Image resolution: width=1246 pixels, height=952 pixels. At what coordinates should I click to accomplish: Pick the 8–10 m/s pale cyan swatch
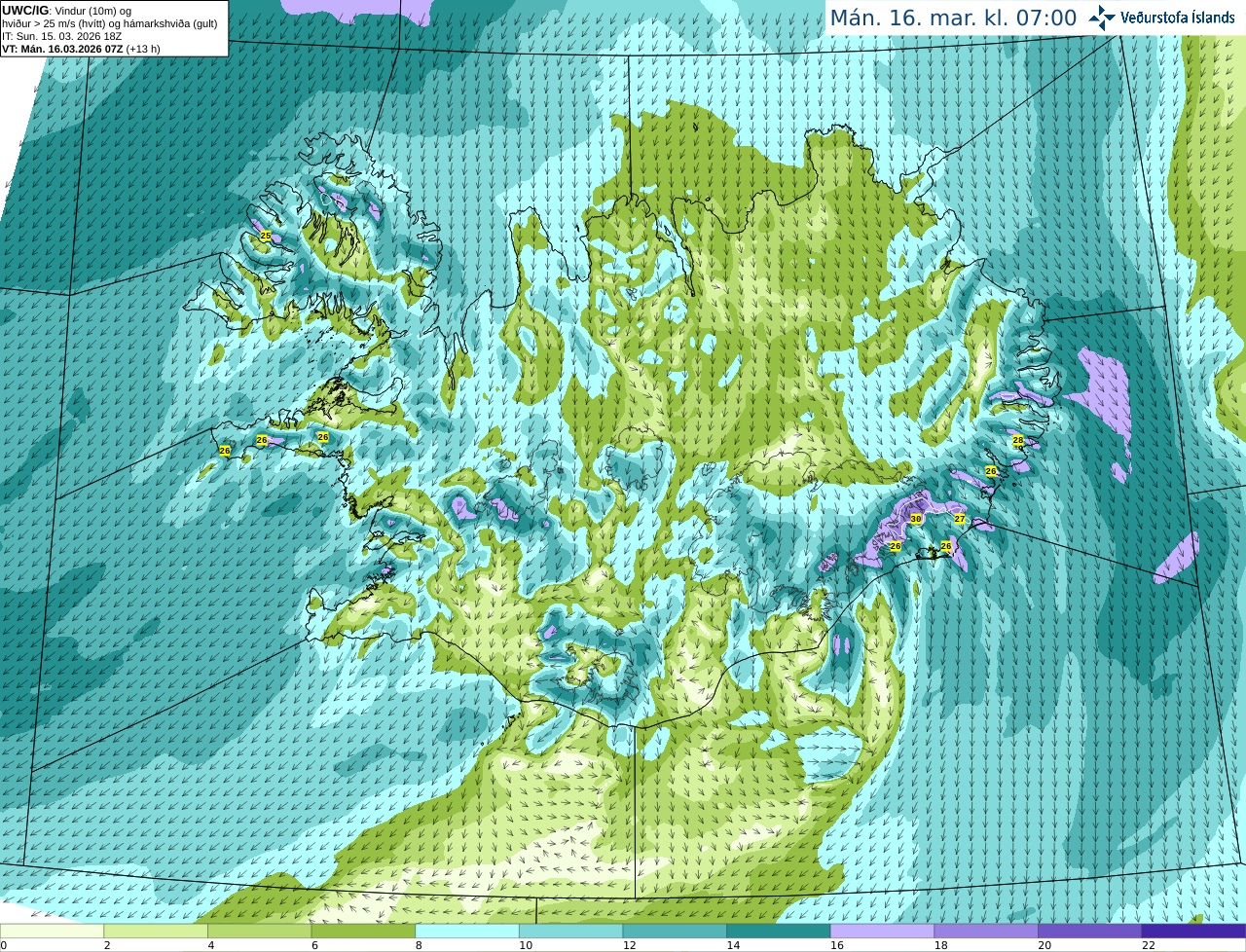467,931
